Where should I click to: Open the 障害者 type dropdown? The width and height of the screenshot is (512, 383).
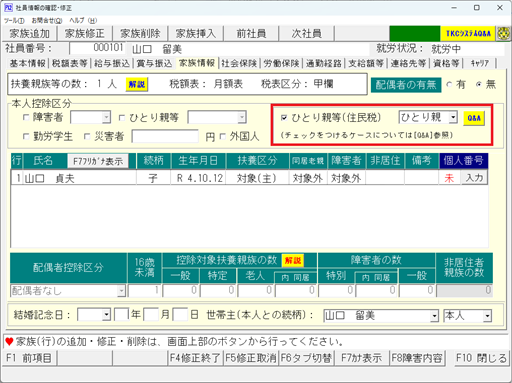[106, 117]
